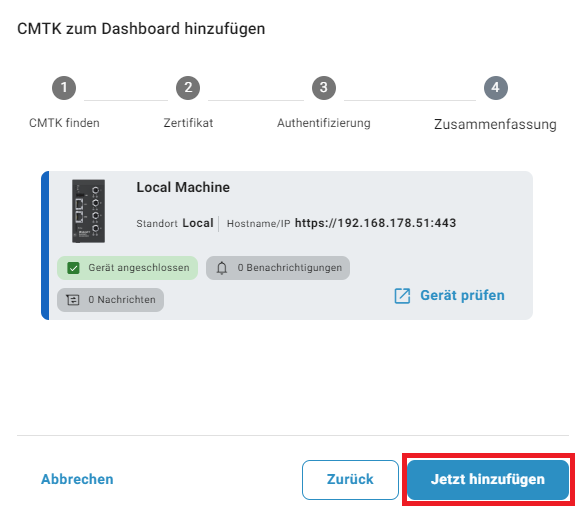Click the bell notification icon

click(222, 268)
